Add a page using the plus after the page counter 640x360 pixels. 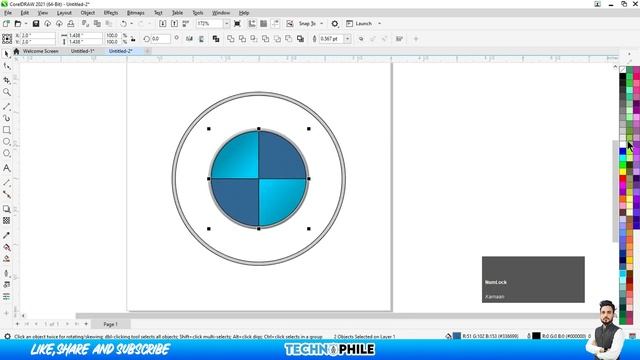tap(86, 324)
